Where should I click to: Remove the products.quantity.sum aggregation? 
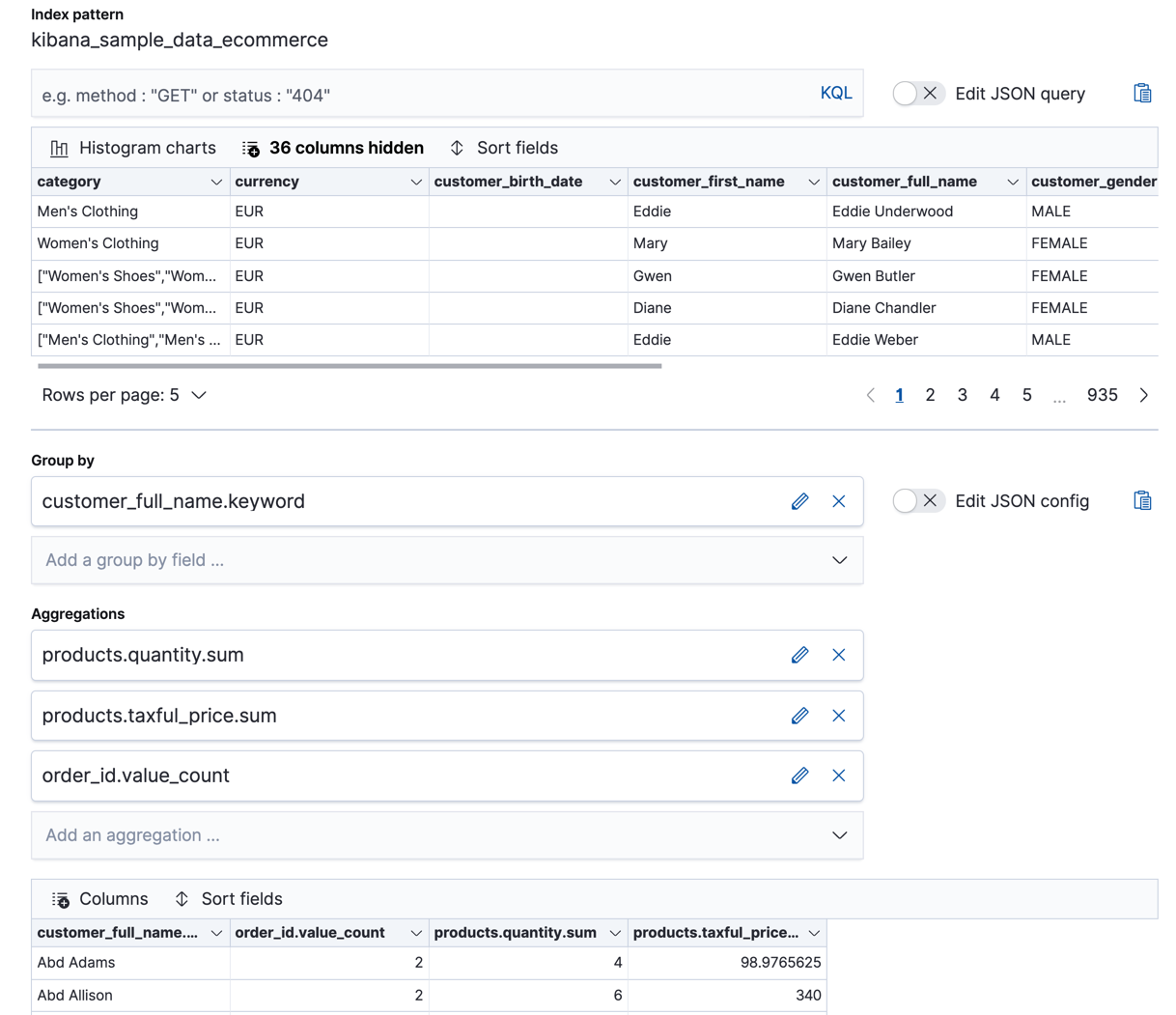coord(838,655)
